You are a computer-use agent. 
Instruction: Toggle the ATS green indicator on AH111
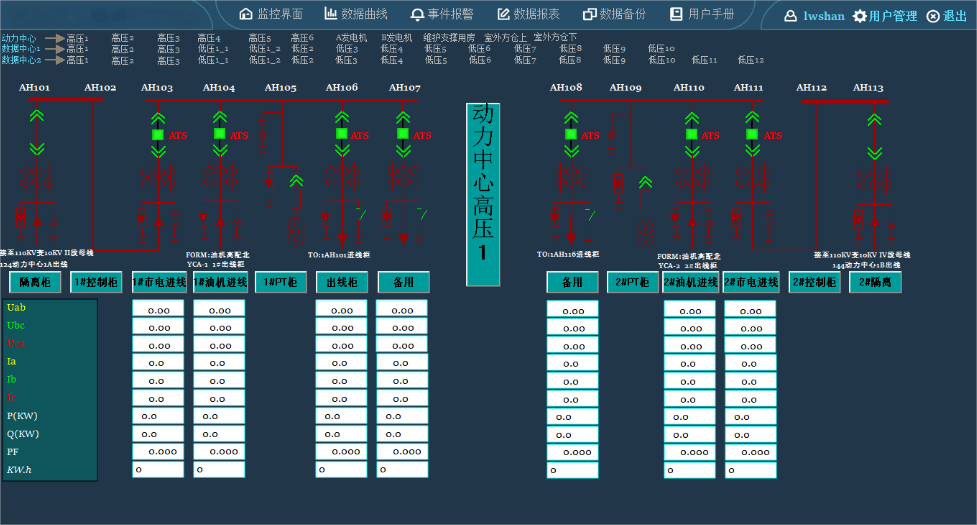tap(752, 134)
